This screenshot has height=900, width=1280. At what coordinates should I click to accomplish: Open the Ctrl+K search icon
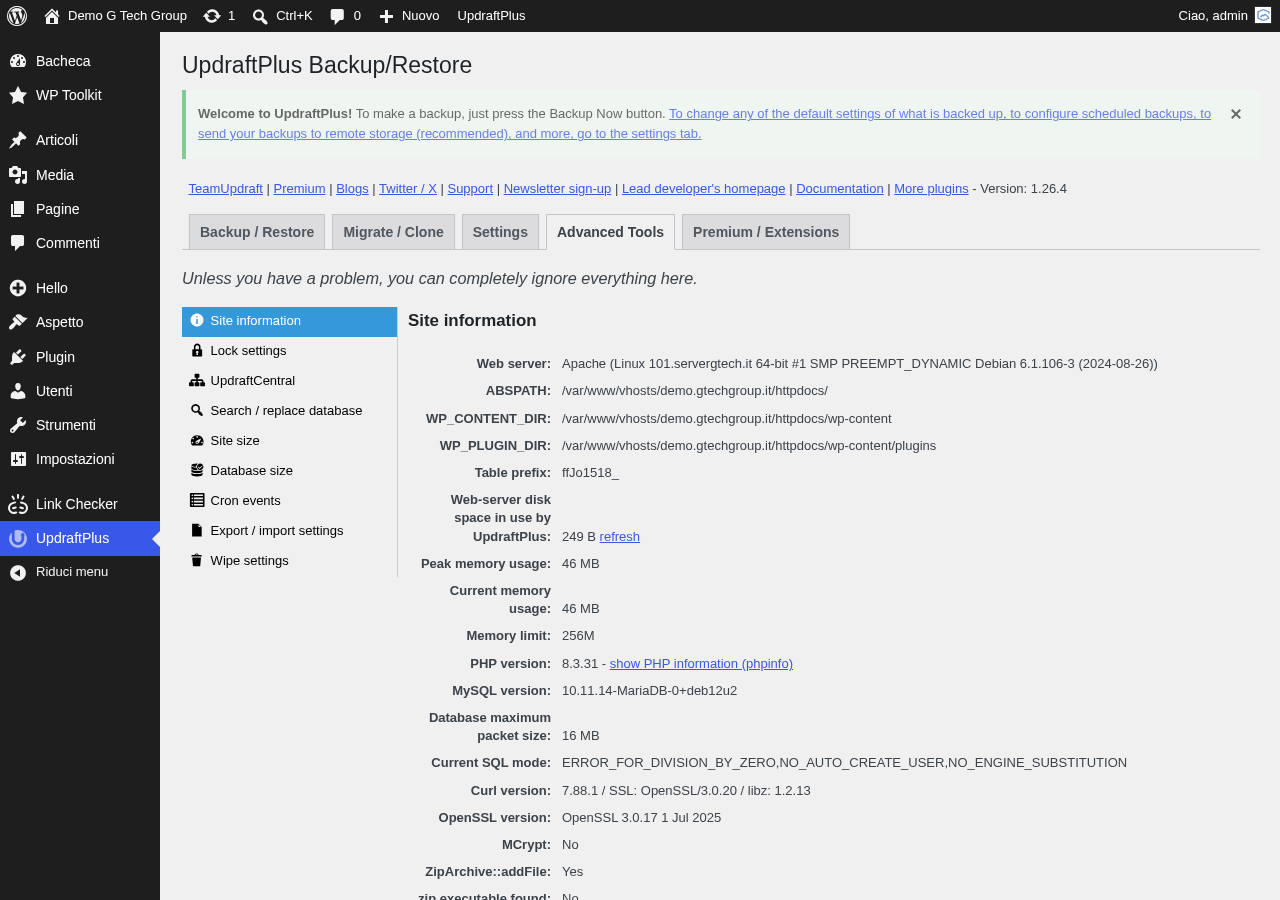coord(260,16)
